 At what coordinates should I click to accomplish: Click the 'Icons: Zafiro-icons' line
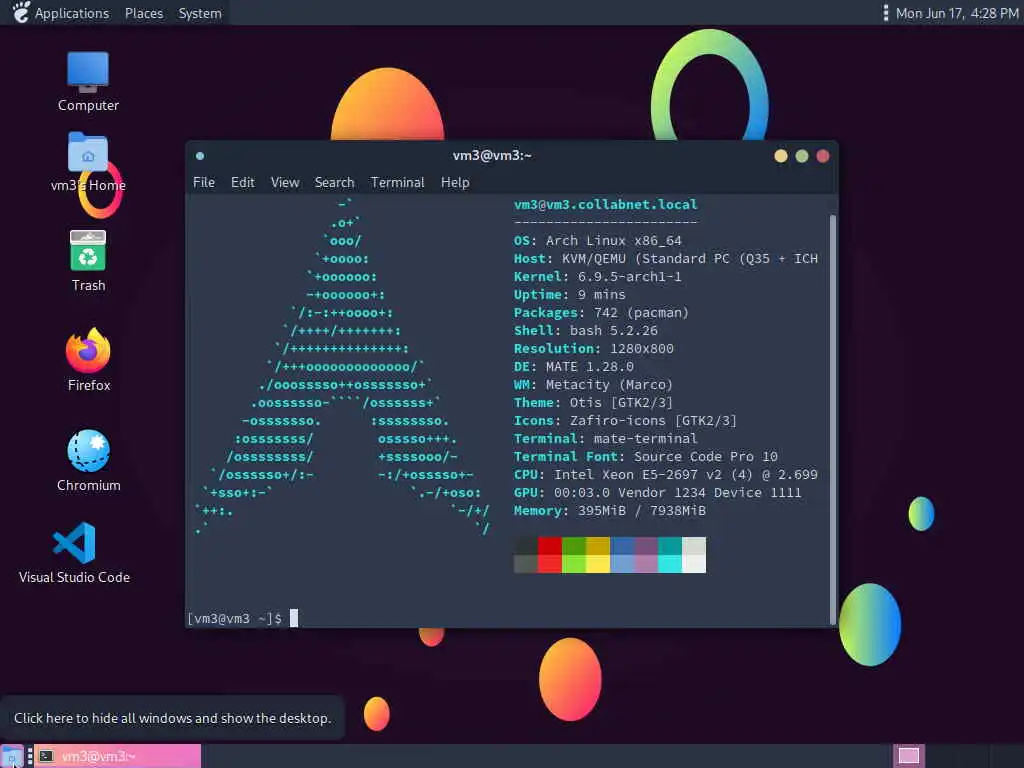(x=625, y=421)
